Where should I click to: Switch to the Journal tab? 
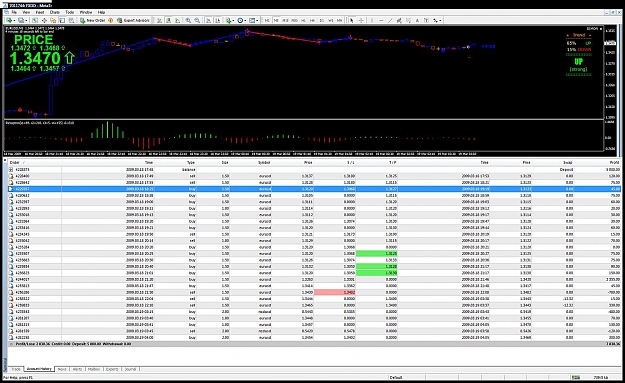pos(130,369)
